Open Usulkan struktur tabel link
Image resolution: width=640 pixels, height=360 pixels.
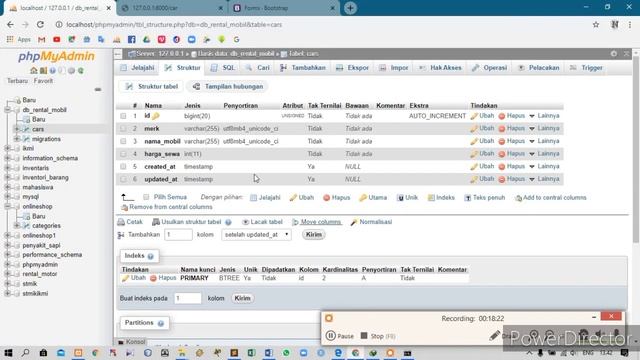[x=187, y=222]
